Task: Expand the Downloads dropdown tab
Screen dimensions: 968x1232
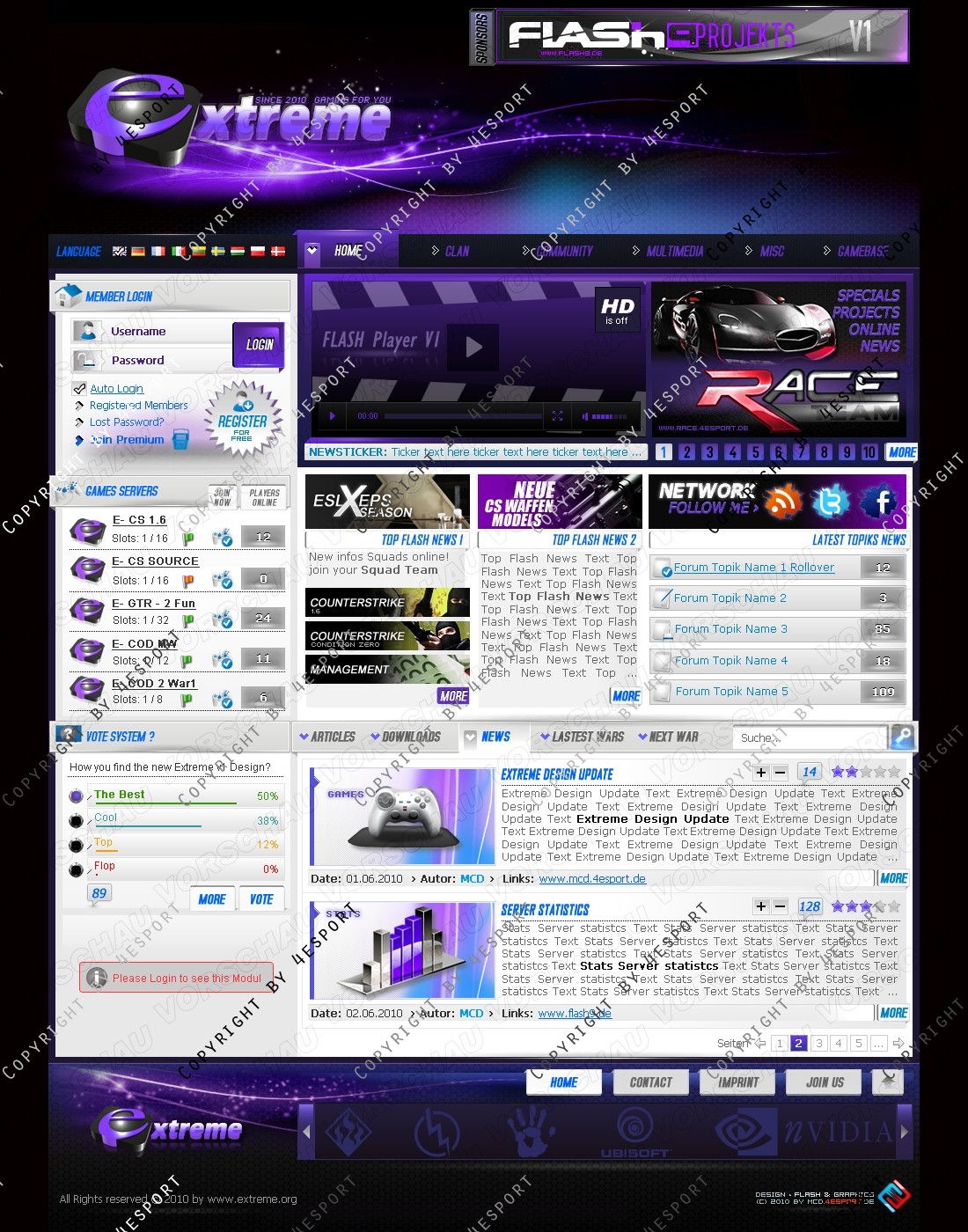Action: (x=405, y=737)
